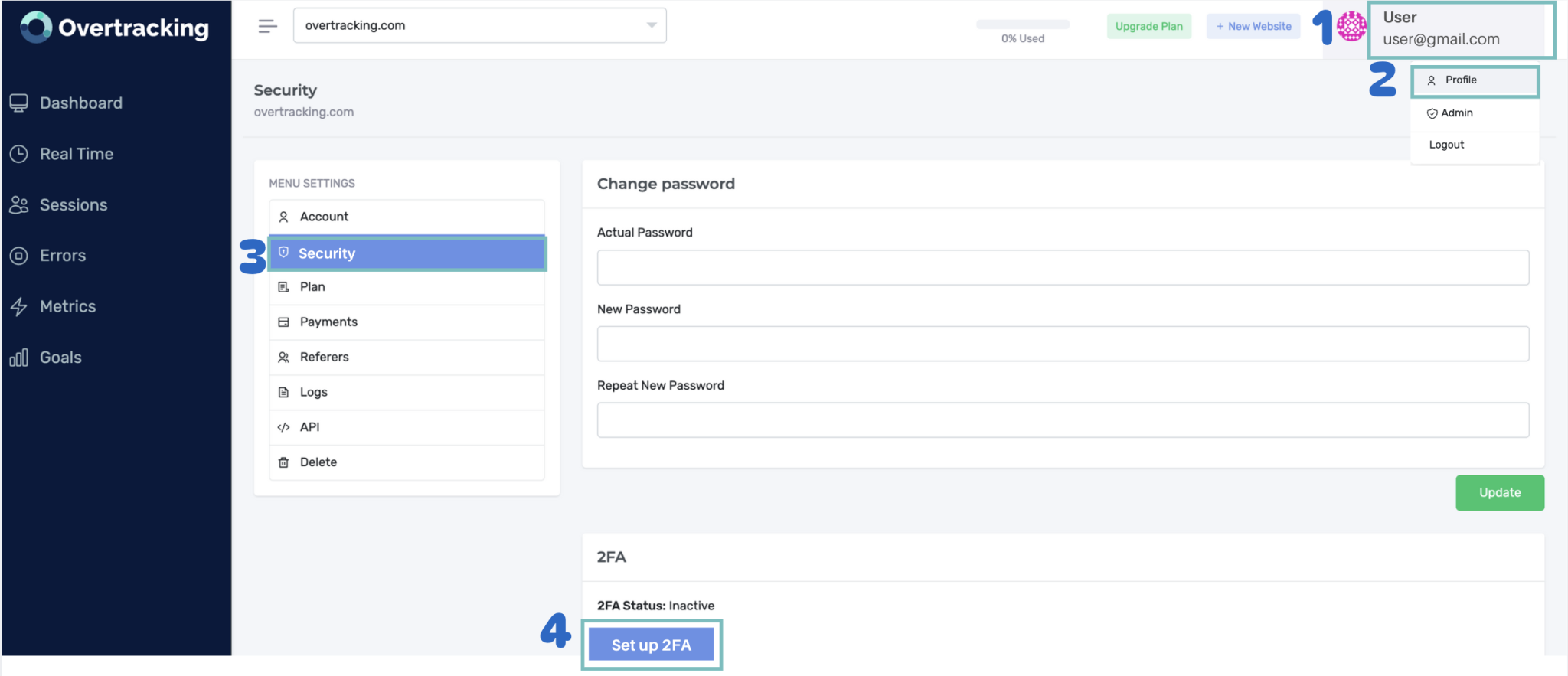Open the overtracking.com website selector
Viewport: 1568px width, 676px height.
coord(479,25)
